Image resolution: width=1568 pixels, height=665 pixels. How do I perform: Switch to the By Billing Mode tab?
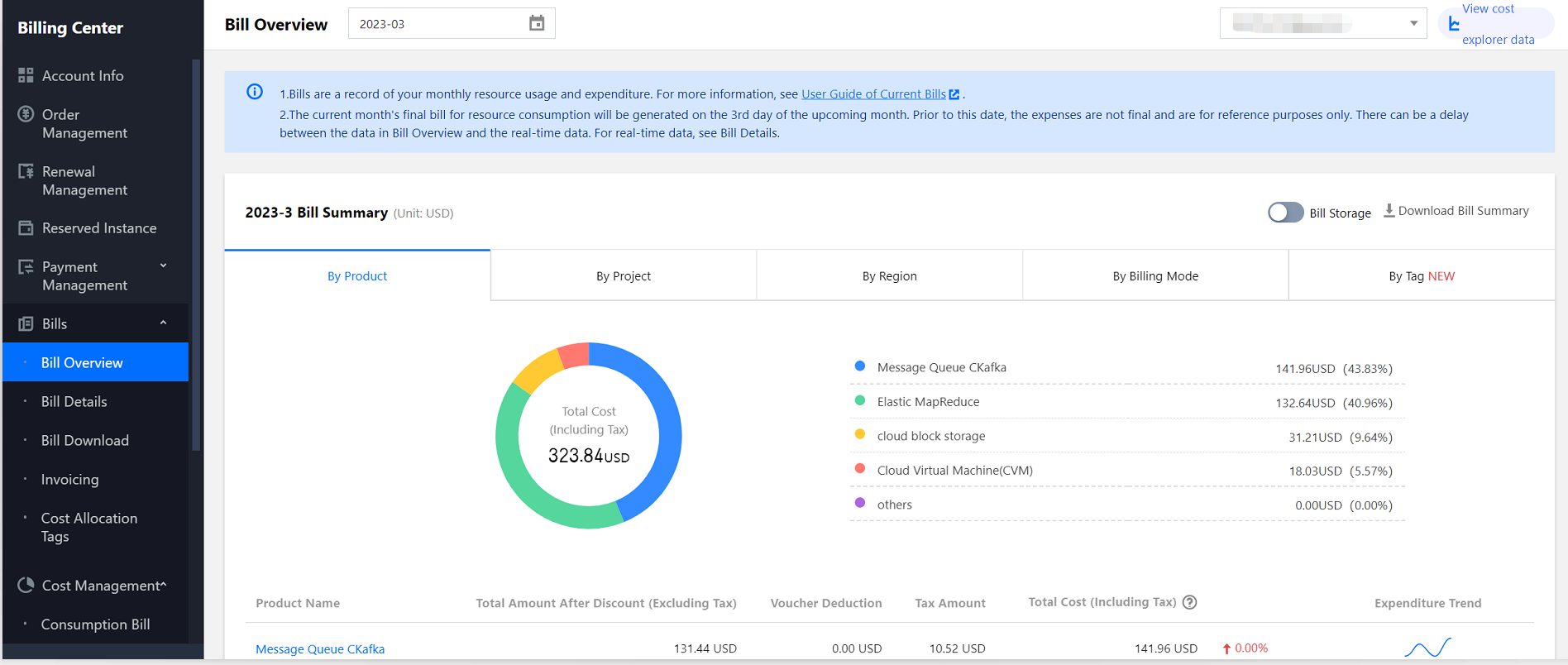coord(1154,276)
